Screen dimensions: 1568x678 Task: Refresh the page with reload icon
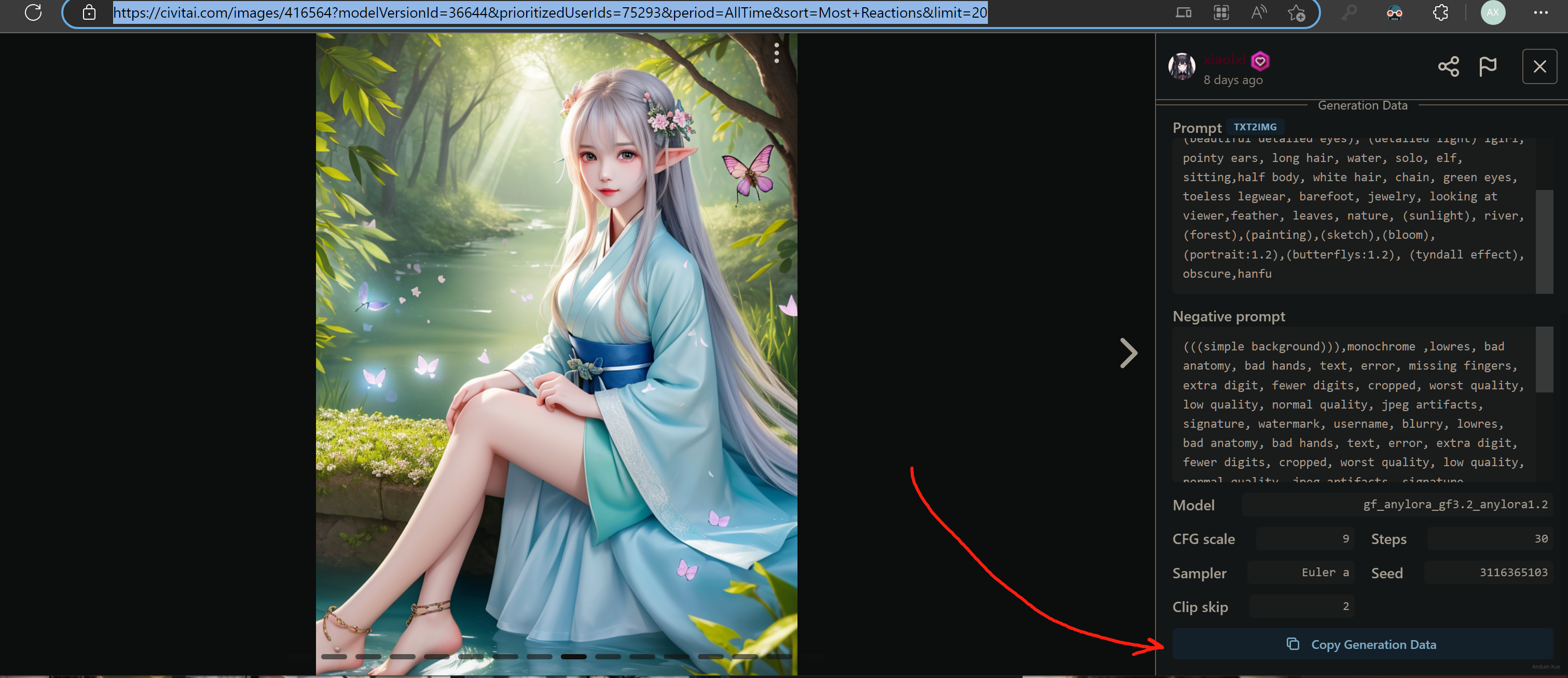34,12
